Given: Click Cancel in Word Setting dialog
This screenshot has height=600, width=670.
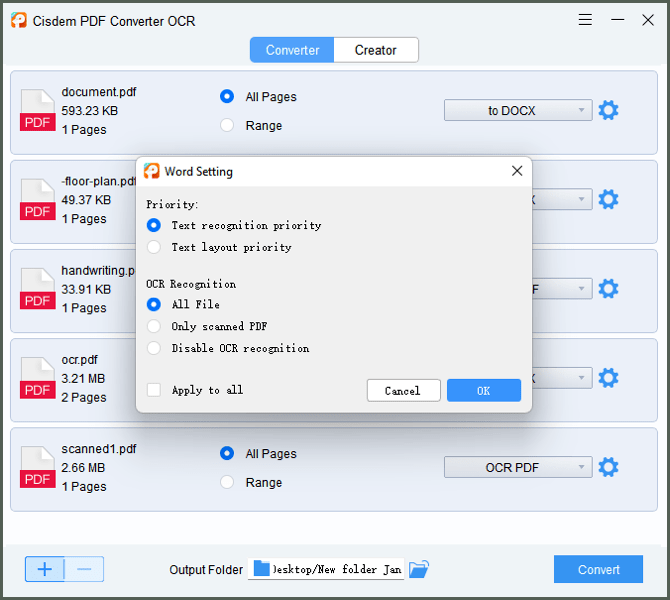Looking at the screenshot, I should click(x=403, y=391).
